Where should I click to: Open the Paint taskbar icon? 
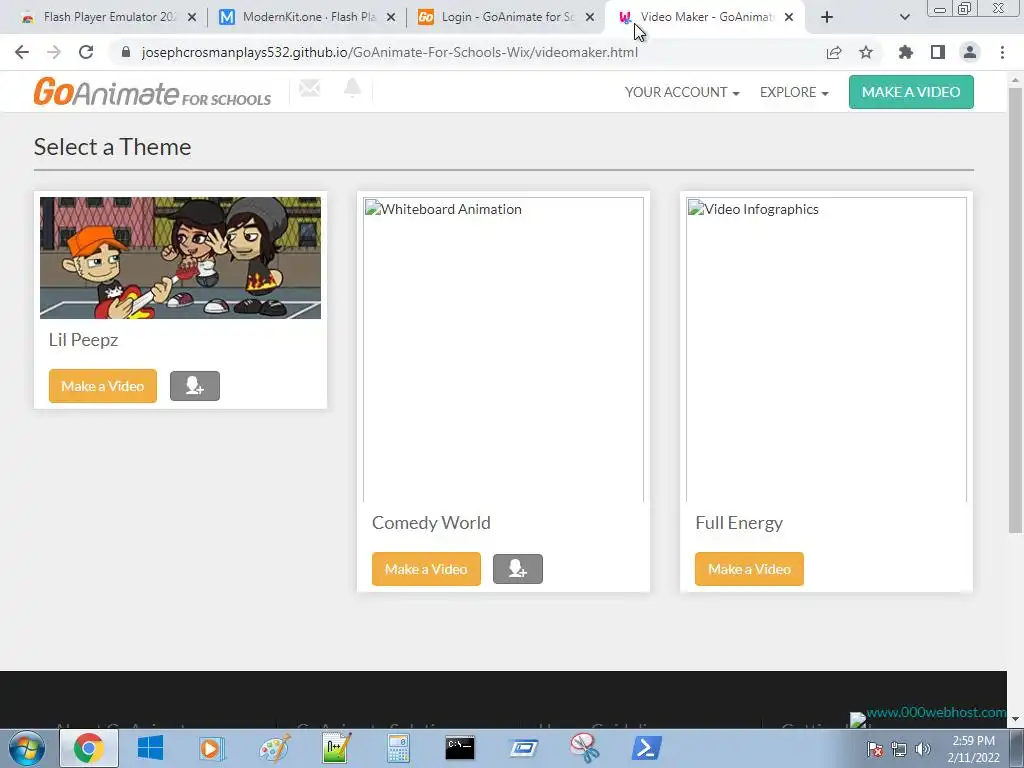click(x=274, y=748)
